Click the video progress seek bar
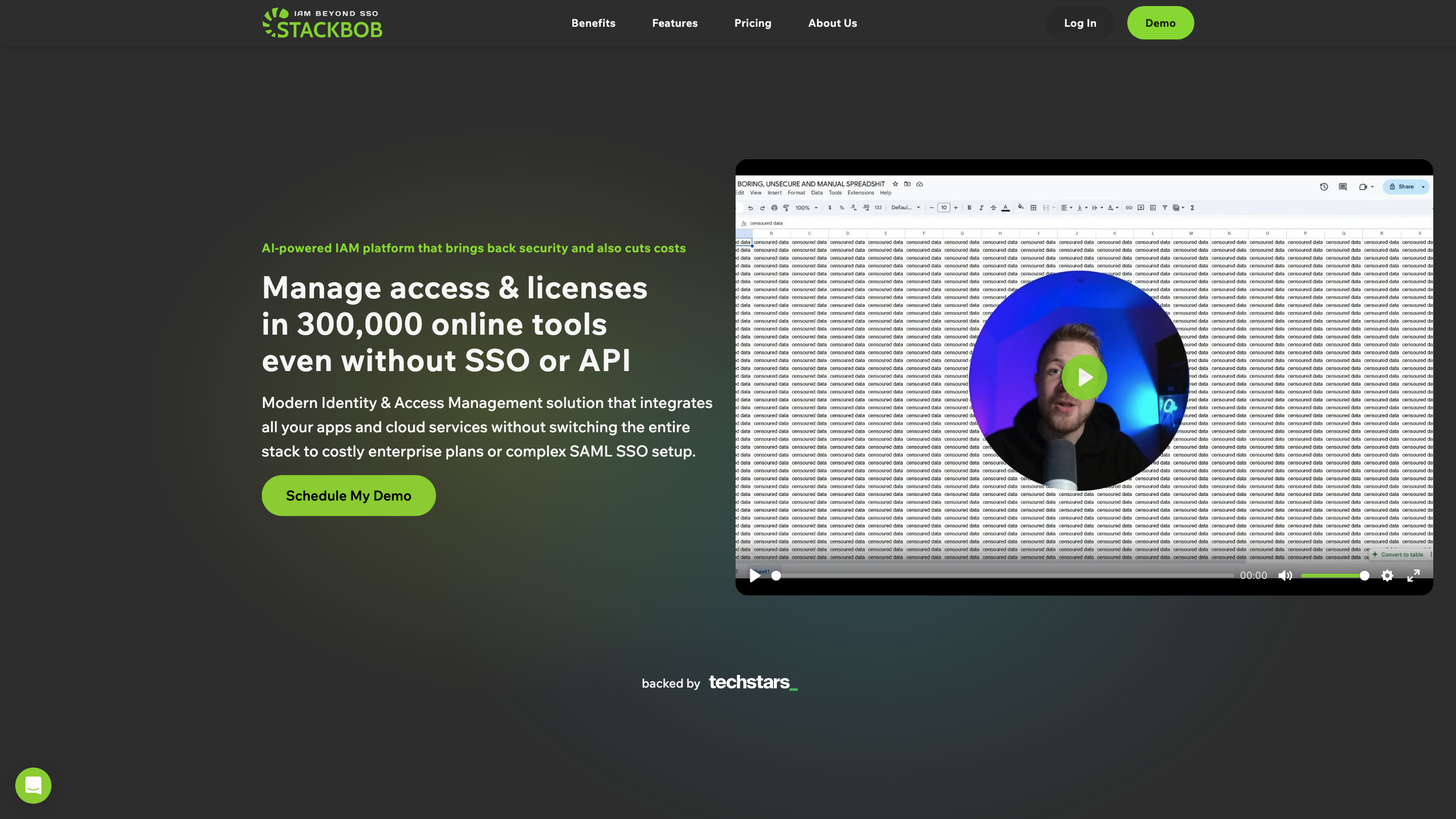Image resolution: width=1456 pixels, height=819 pixels. tap(1006, 575)
